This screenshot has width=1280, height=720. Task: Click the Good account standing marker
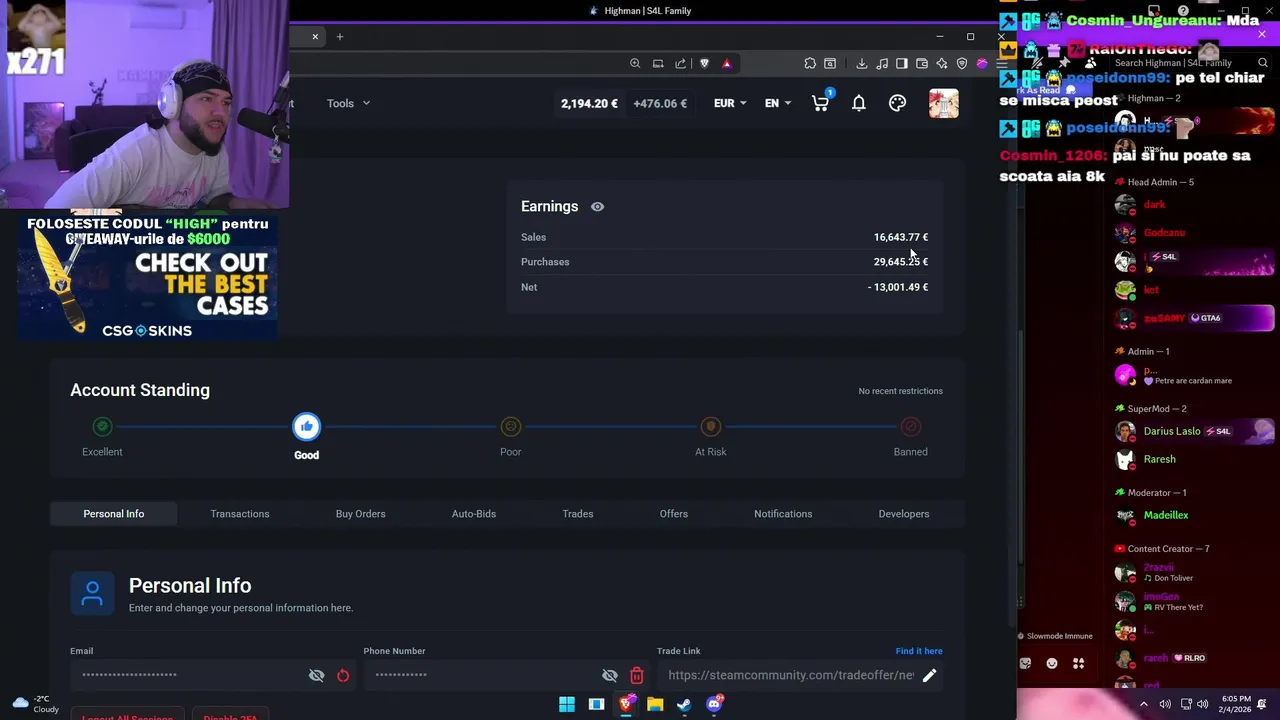[306, 427]
